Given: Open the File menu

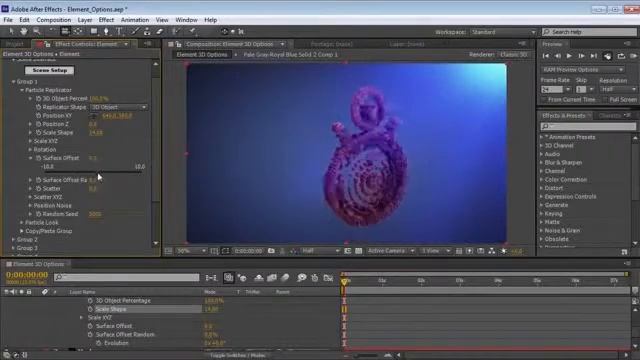Looking at the screenshot, I should [x=8, y=20].
